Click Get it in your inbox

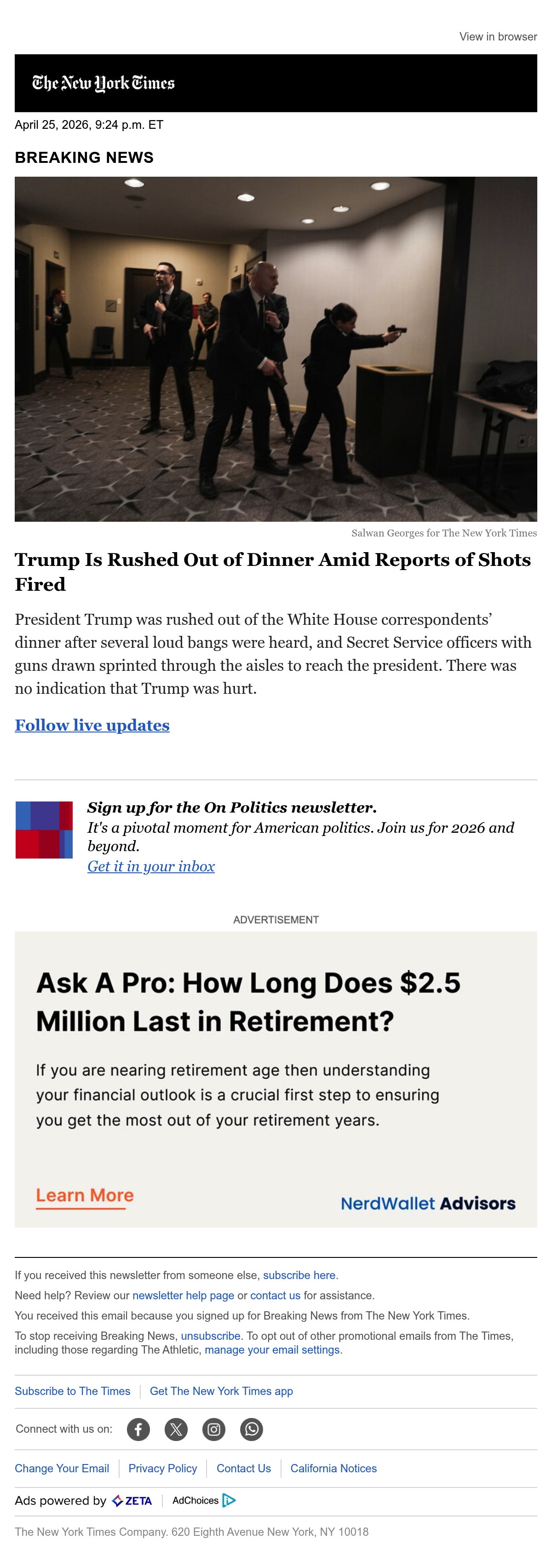[151, 866]
